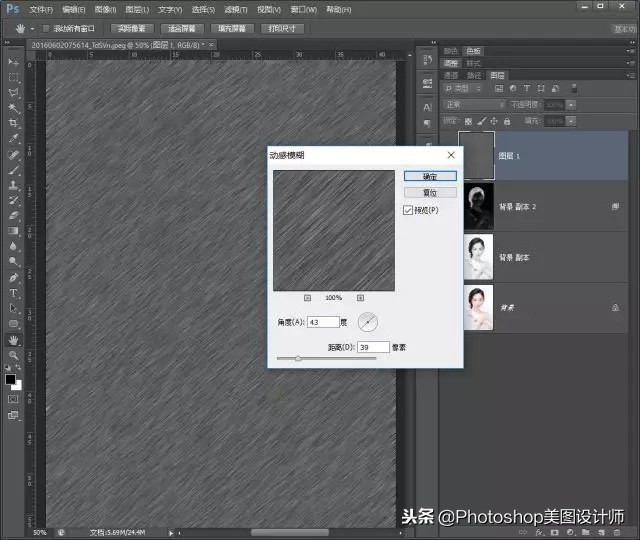Toggle the 预览(P) preview checkbox
The width and height of the screenshot is (640, 540).
click(x=408, y=210)
